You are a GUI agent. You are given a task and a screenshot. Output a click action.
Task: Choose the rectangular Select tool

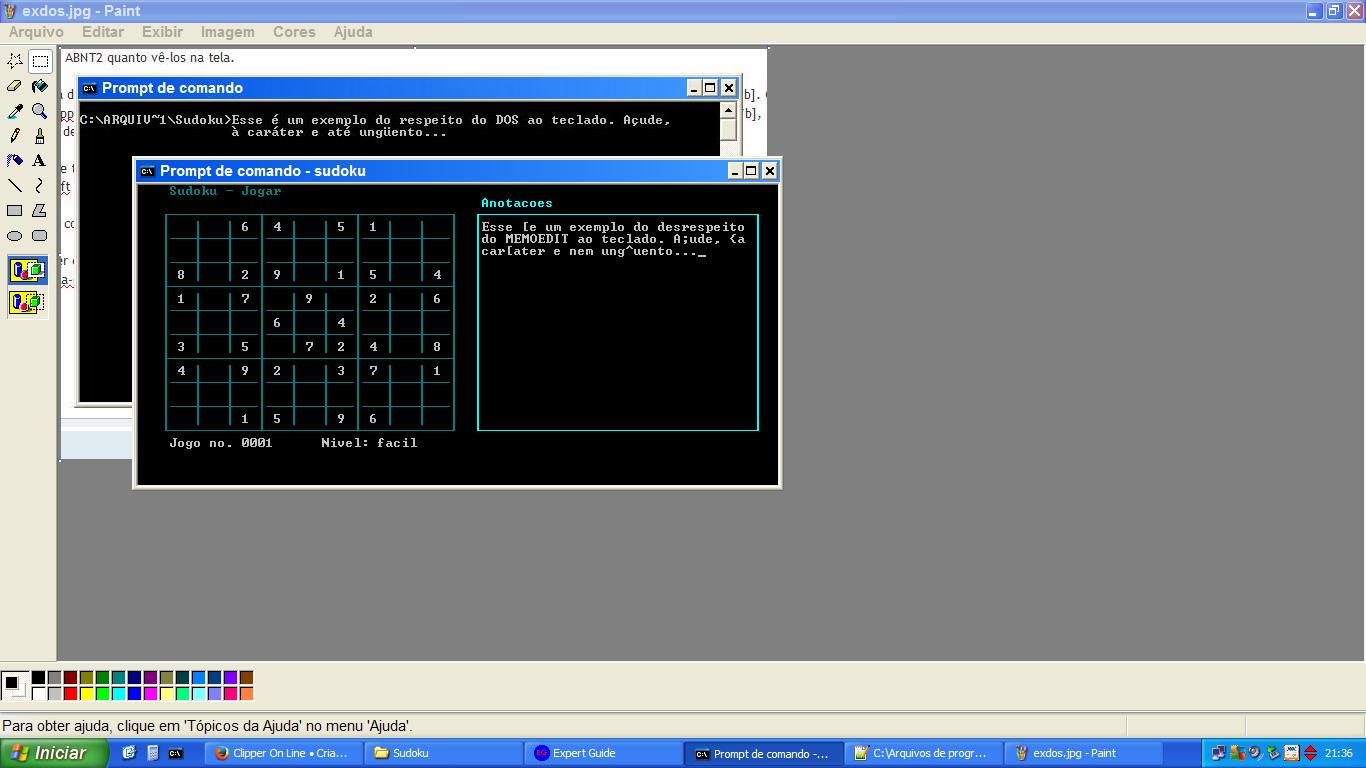[40, 61]
